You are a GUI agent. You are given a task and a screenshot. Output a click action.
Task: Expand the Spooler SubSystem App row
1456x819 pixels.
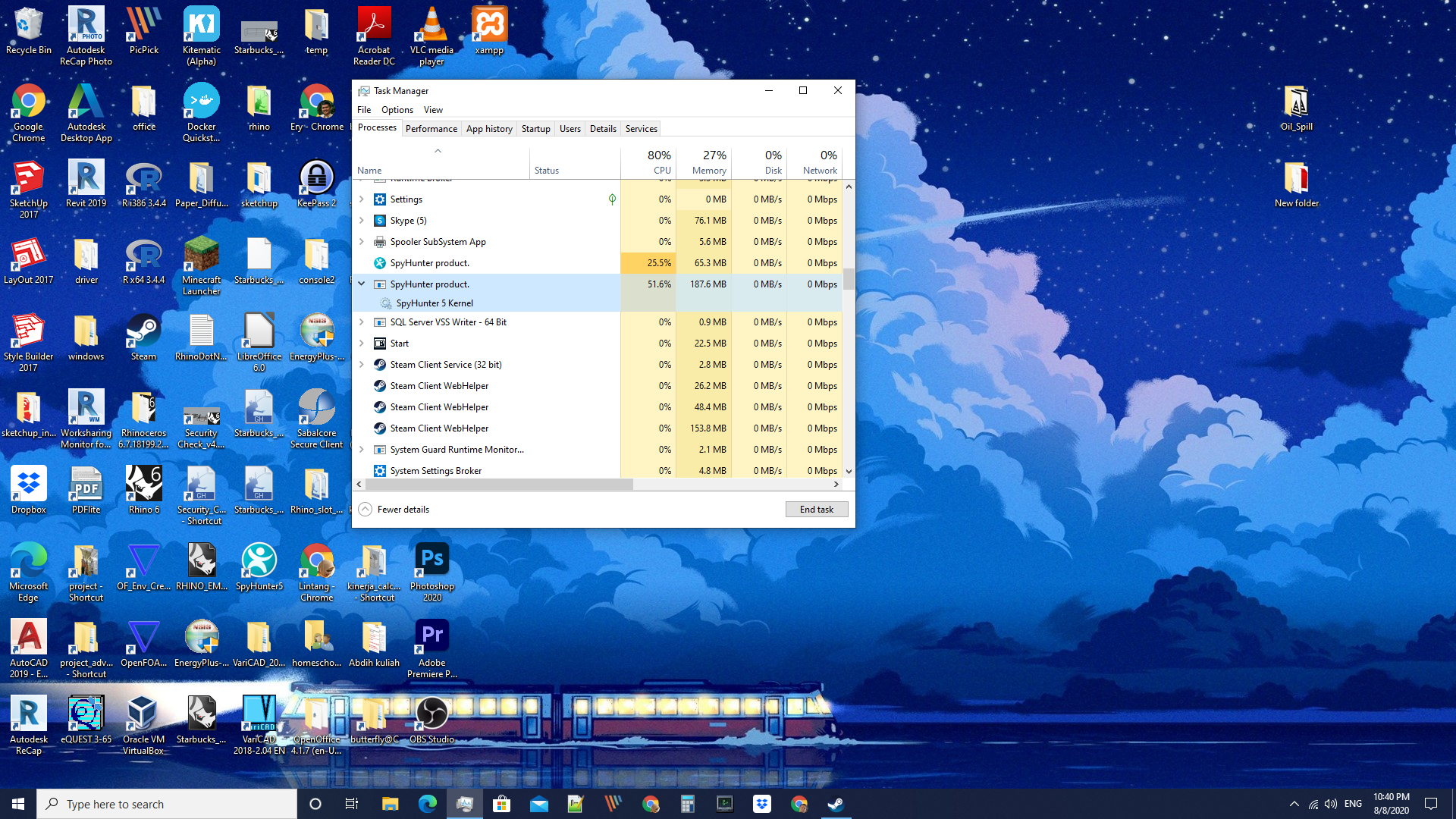coord(362,242)
